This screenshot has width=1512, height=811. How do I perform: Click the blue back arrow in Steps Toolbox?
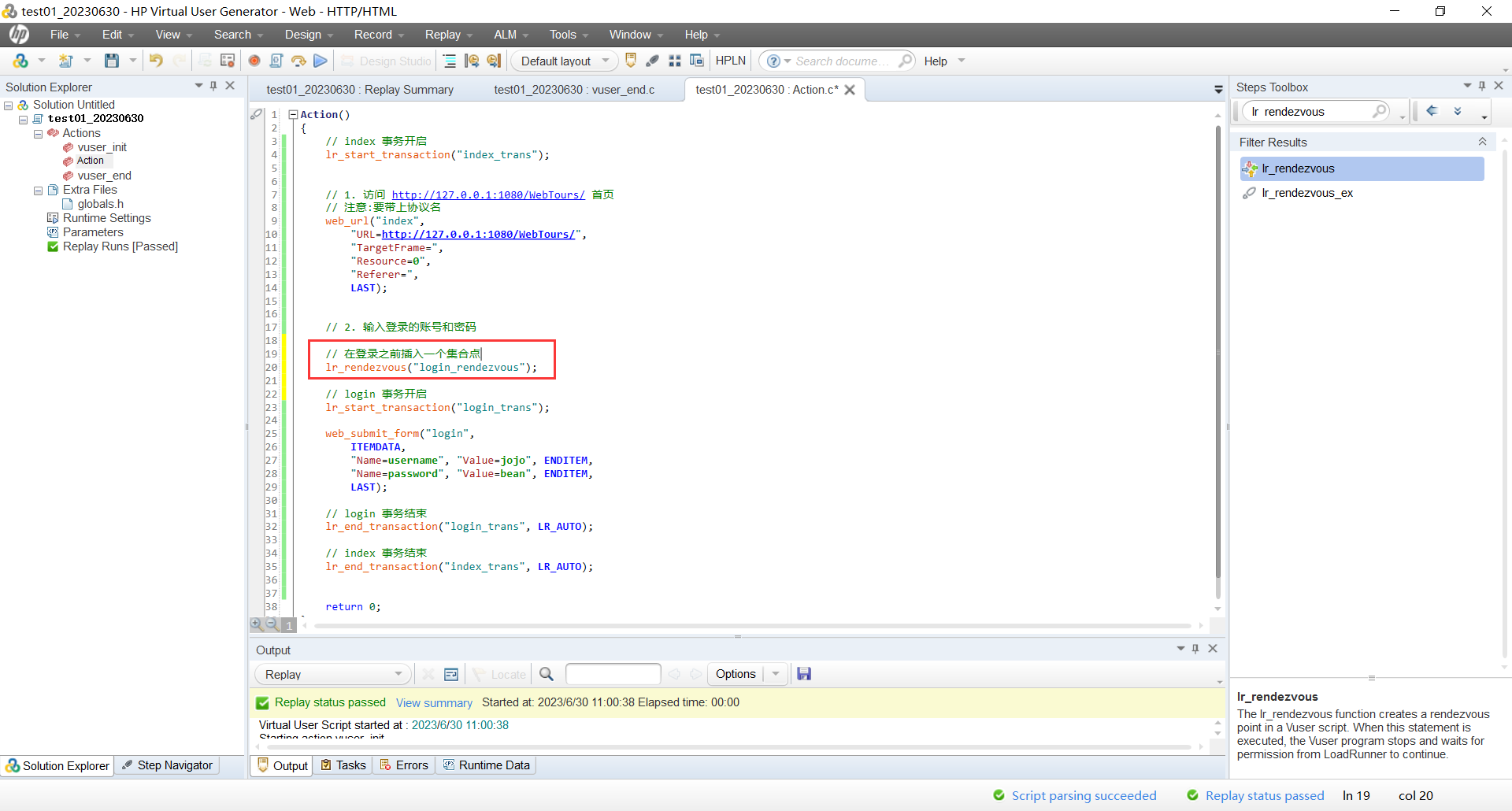[1432, 111]
